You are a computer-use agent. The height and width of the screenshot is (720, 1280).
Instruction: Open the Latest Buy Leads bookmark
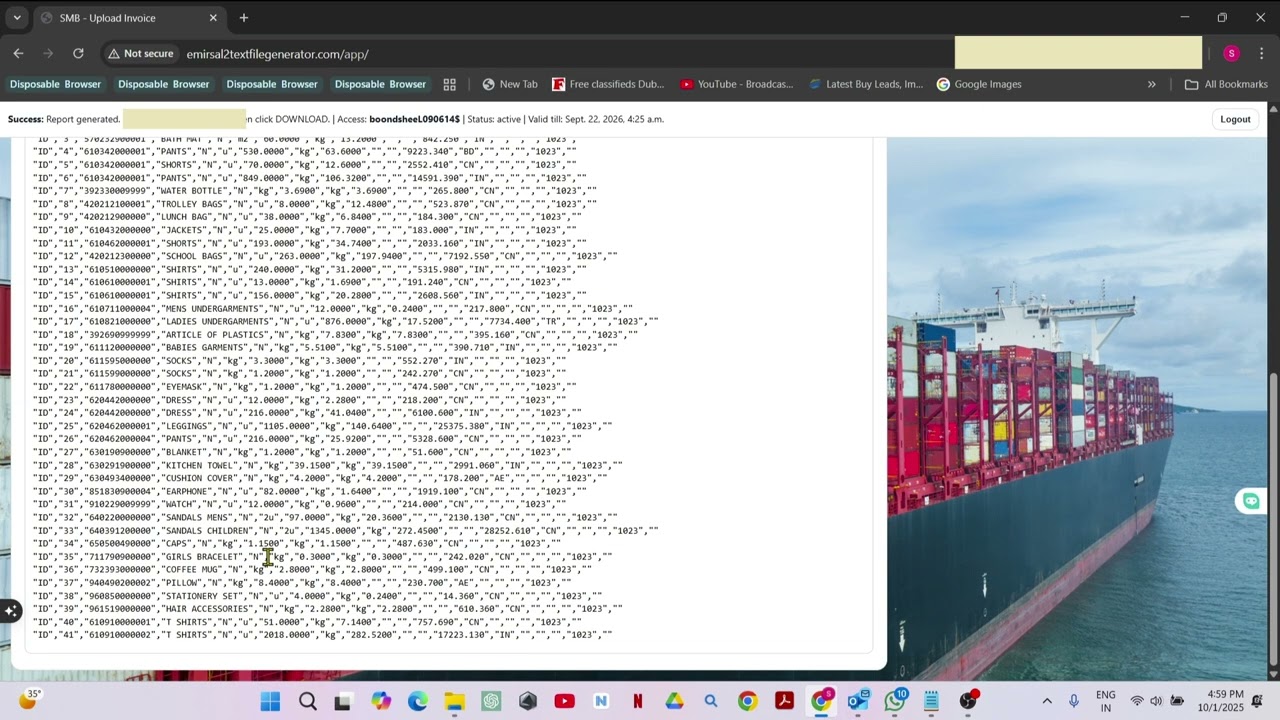867,84
